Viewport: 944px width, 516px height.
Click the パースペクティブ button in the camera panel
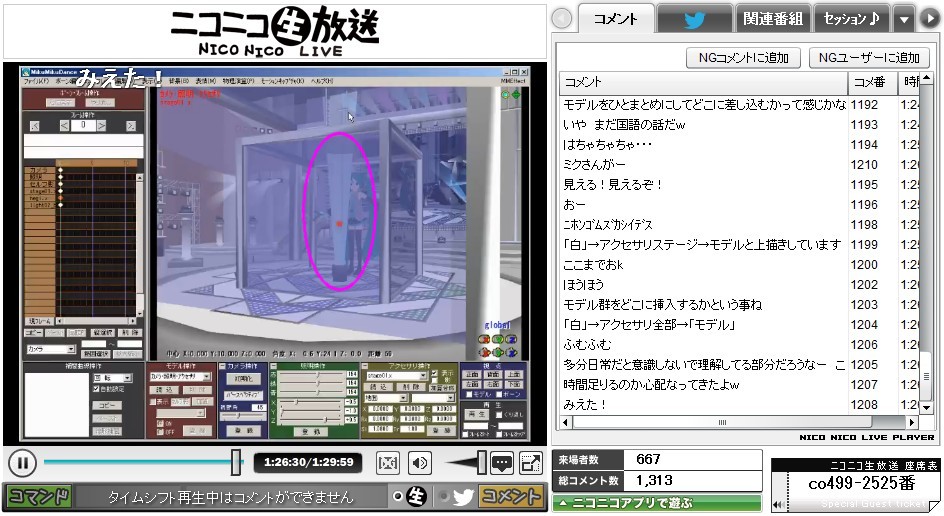pos(243,394)
